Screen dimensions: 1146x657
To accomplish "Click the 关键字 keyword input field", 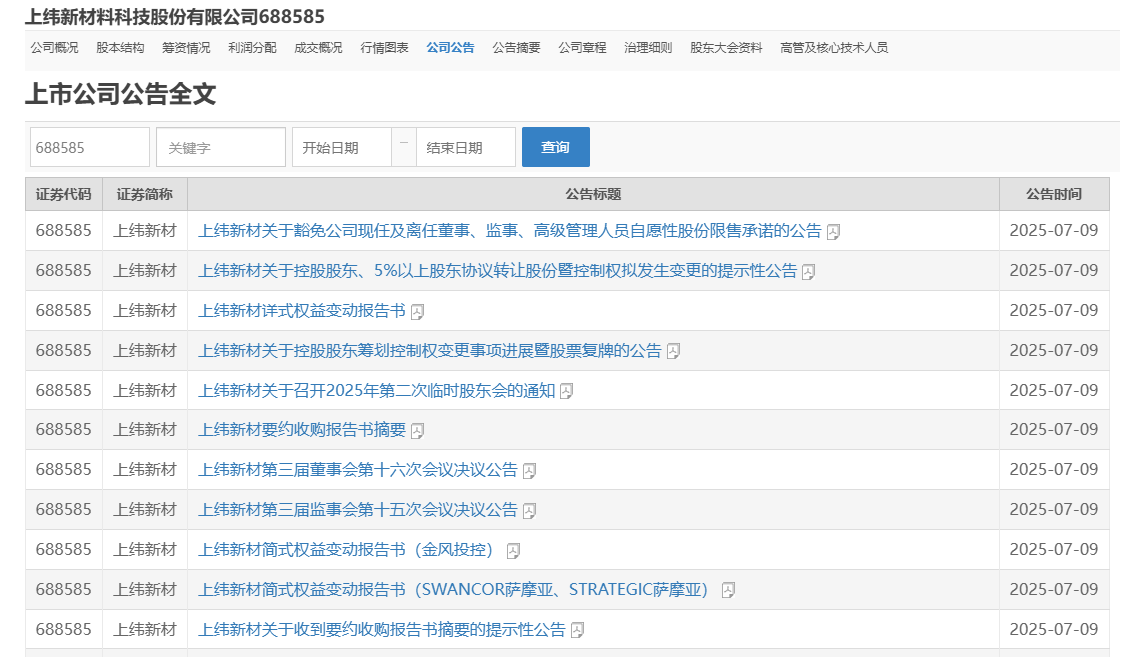I will click(220, 147).
